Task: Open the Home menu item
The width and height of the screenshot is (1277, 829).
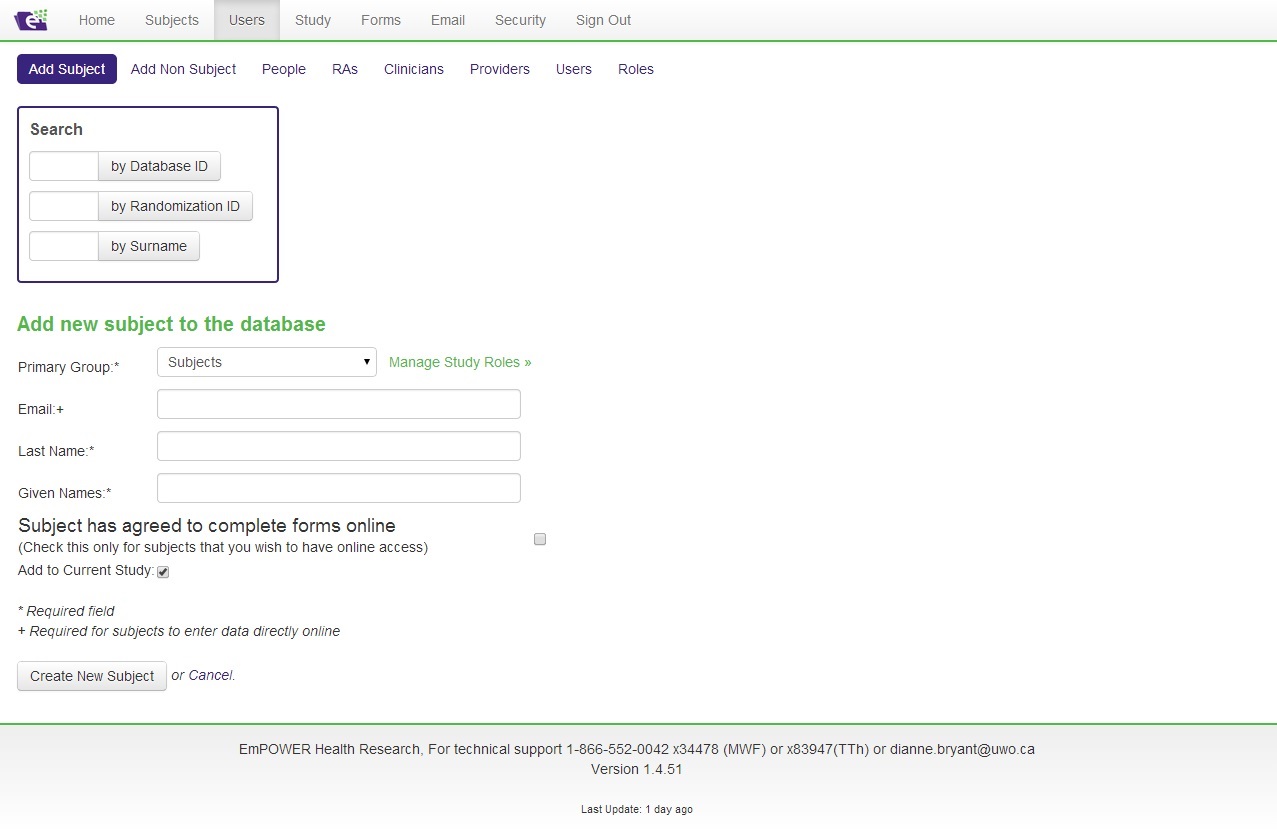Action: click(96, 20)
